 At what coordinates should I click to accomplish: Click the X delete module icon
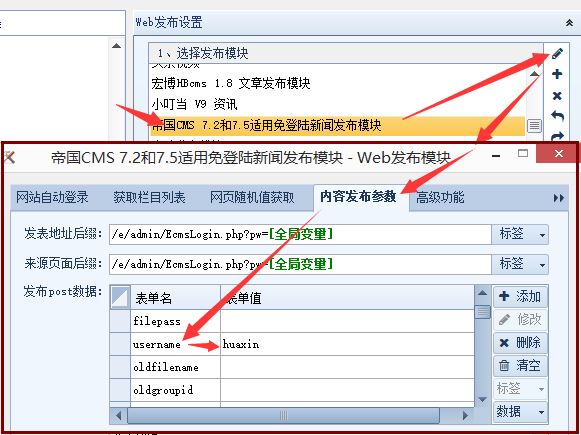tap(557, 96)
